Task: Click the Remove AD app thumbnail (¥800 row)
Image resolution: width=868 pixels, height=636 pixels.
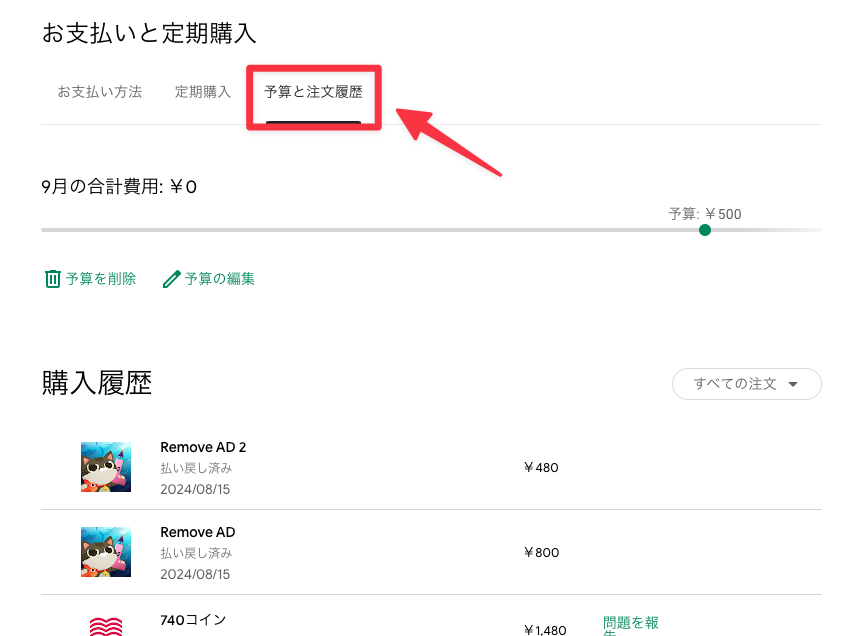Action: 106,552
